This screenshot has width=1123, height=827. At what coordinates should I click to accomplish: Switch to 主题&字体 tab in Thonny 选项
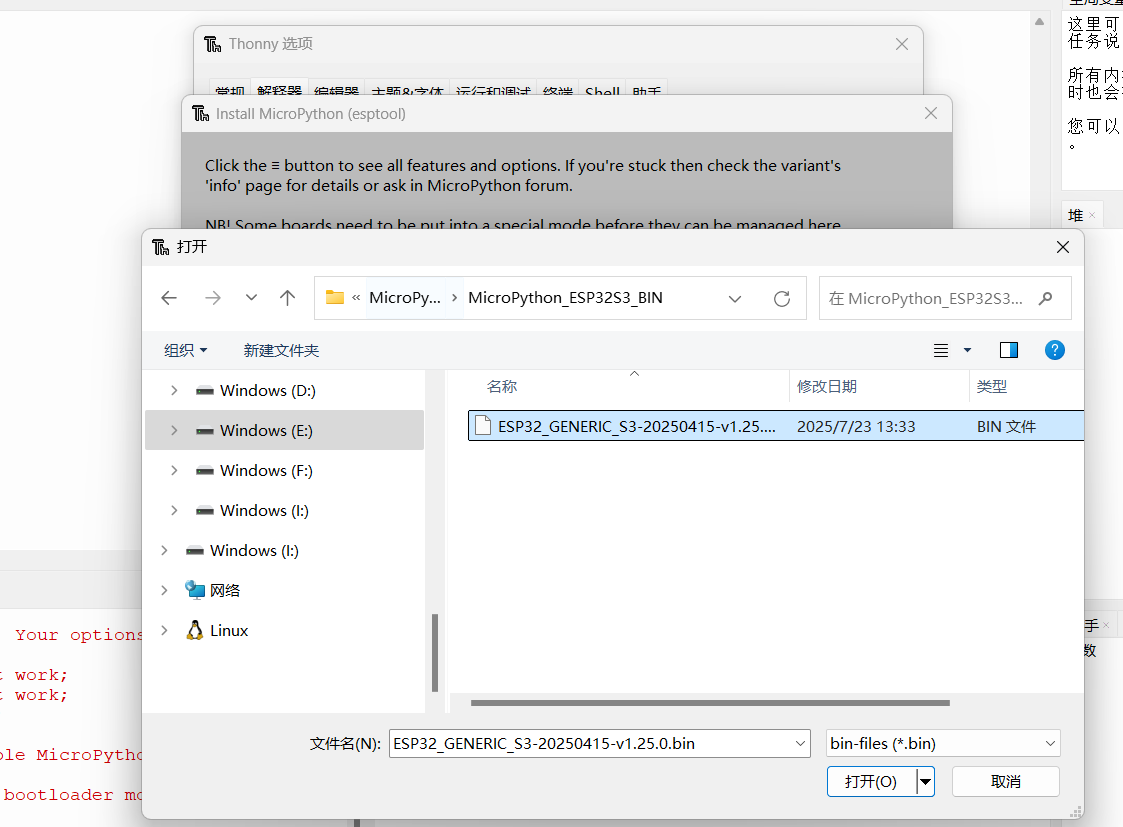pyautogui.click(x=407, y=90)
